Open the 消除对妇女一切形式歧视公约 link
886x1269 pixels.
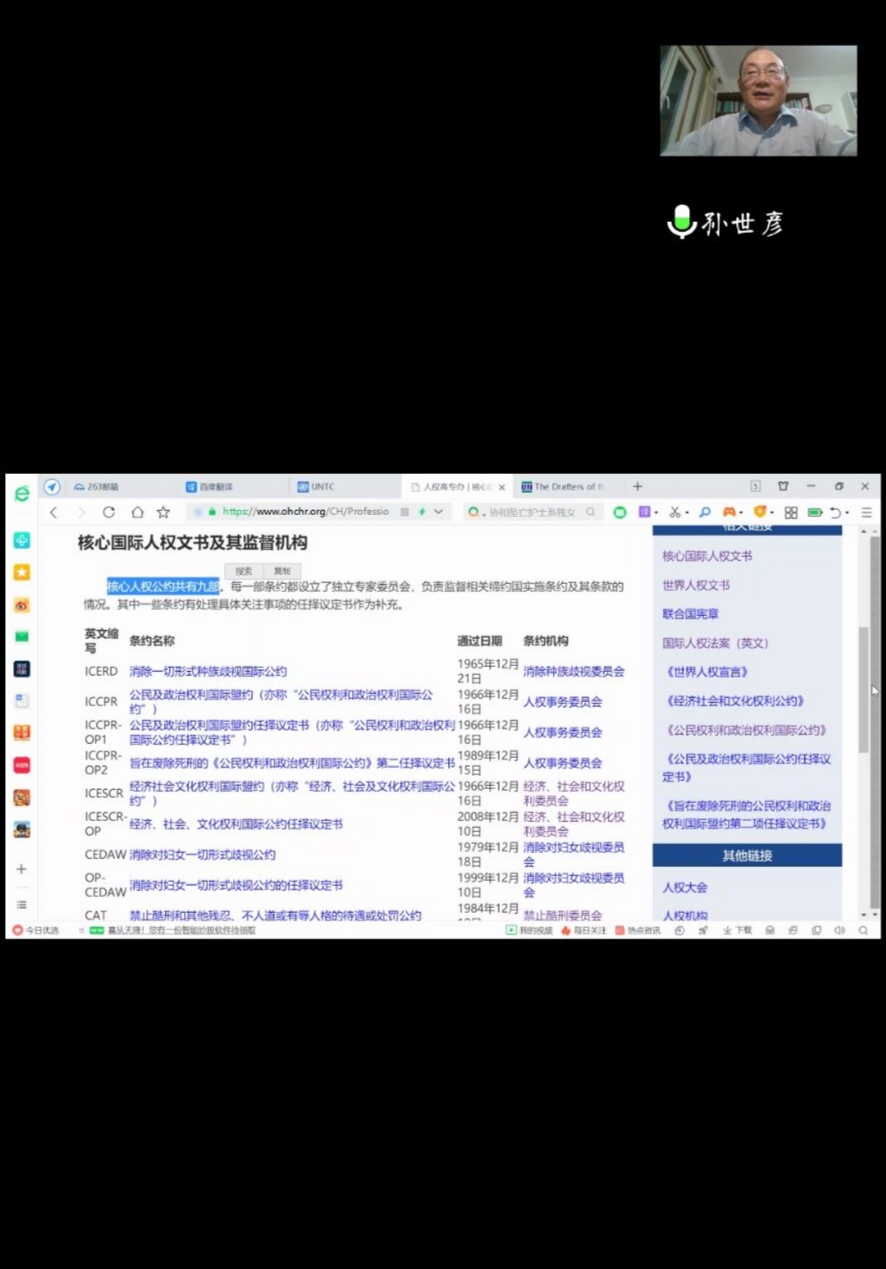[202, 855]
